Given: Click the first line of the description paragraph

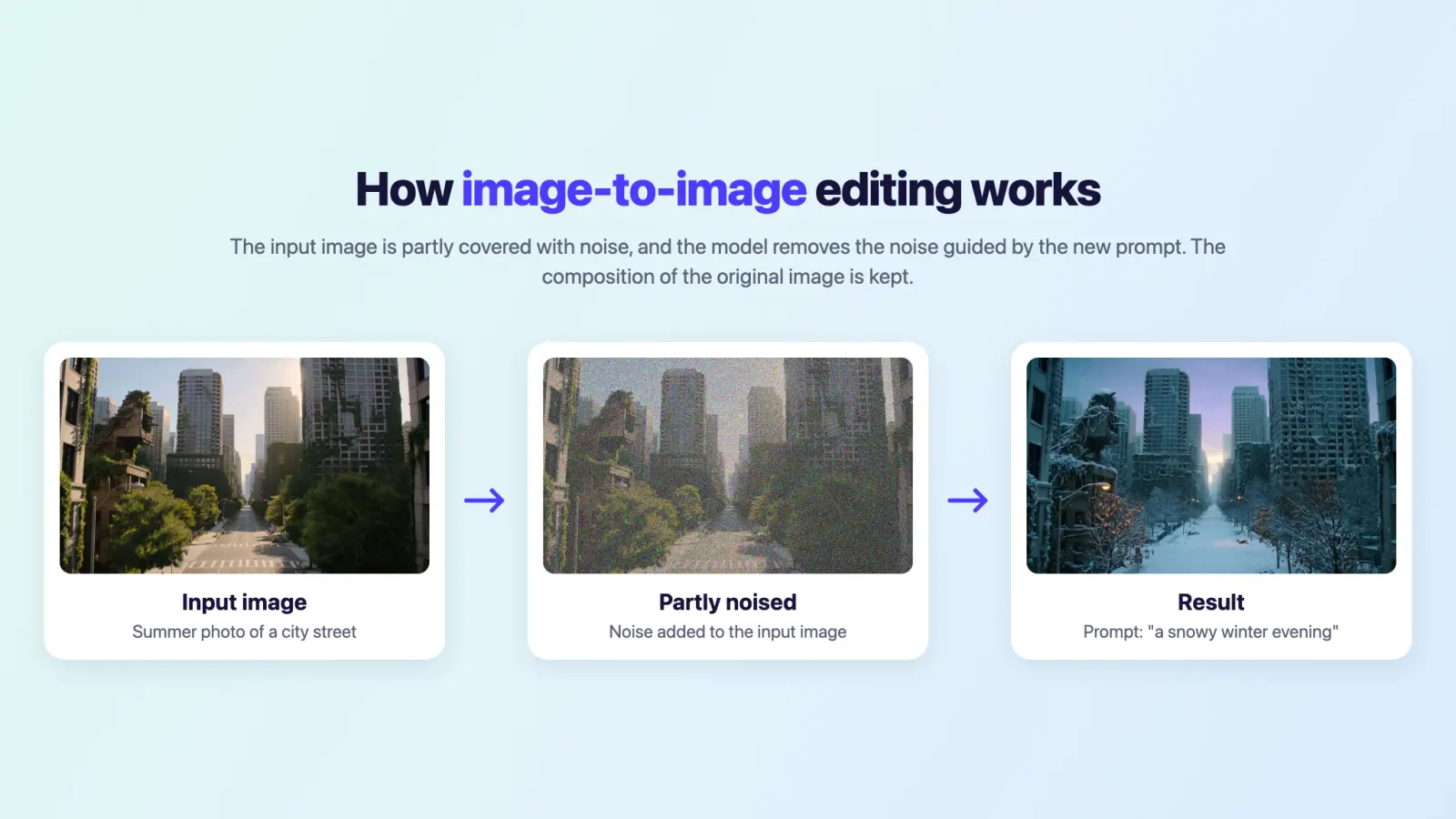Looking at the screenshot, I should (728, 247).
